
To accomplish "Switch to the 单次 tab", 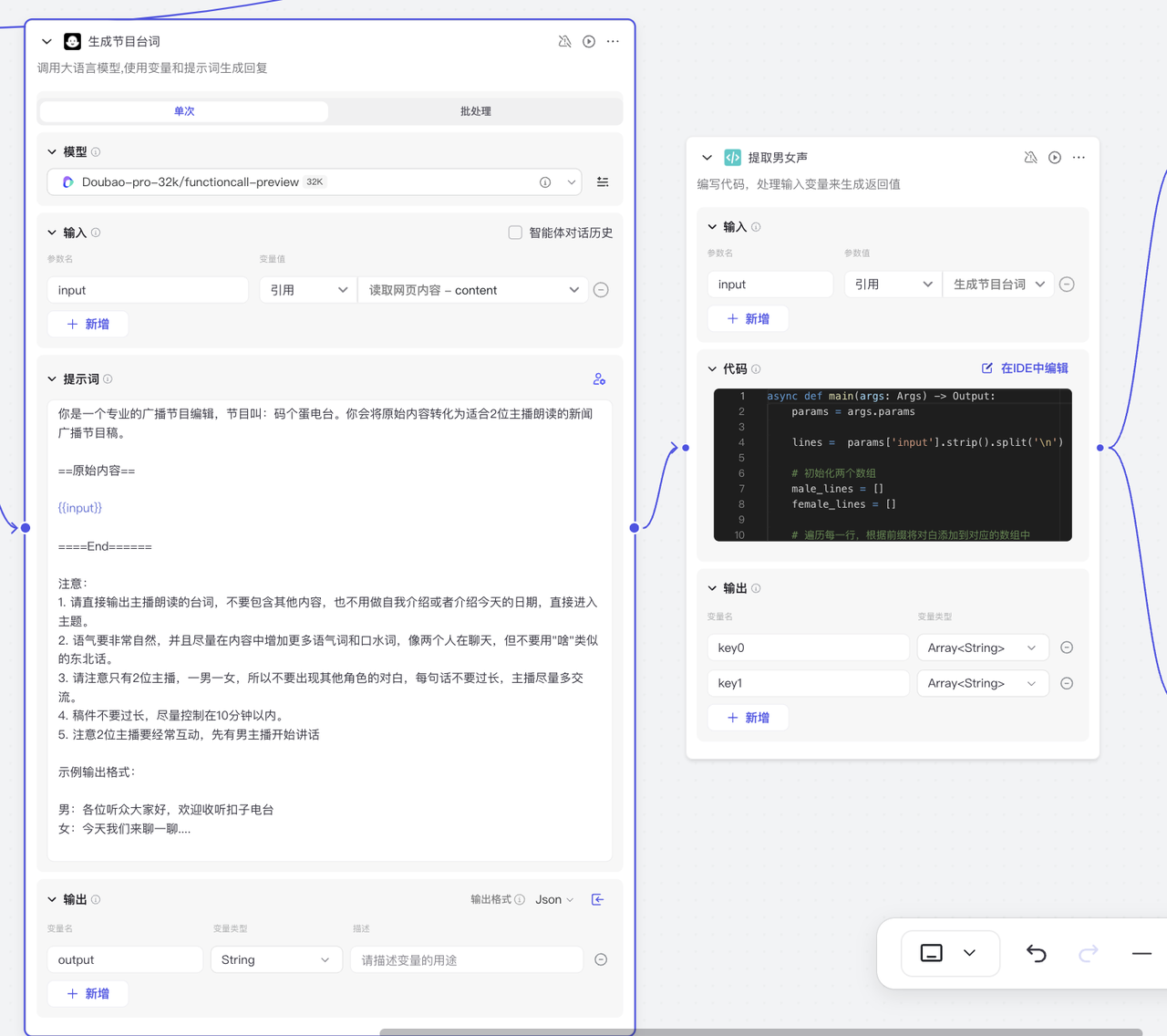I will (184, 111).
